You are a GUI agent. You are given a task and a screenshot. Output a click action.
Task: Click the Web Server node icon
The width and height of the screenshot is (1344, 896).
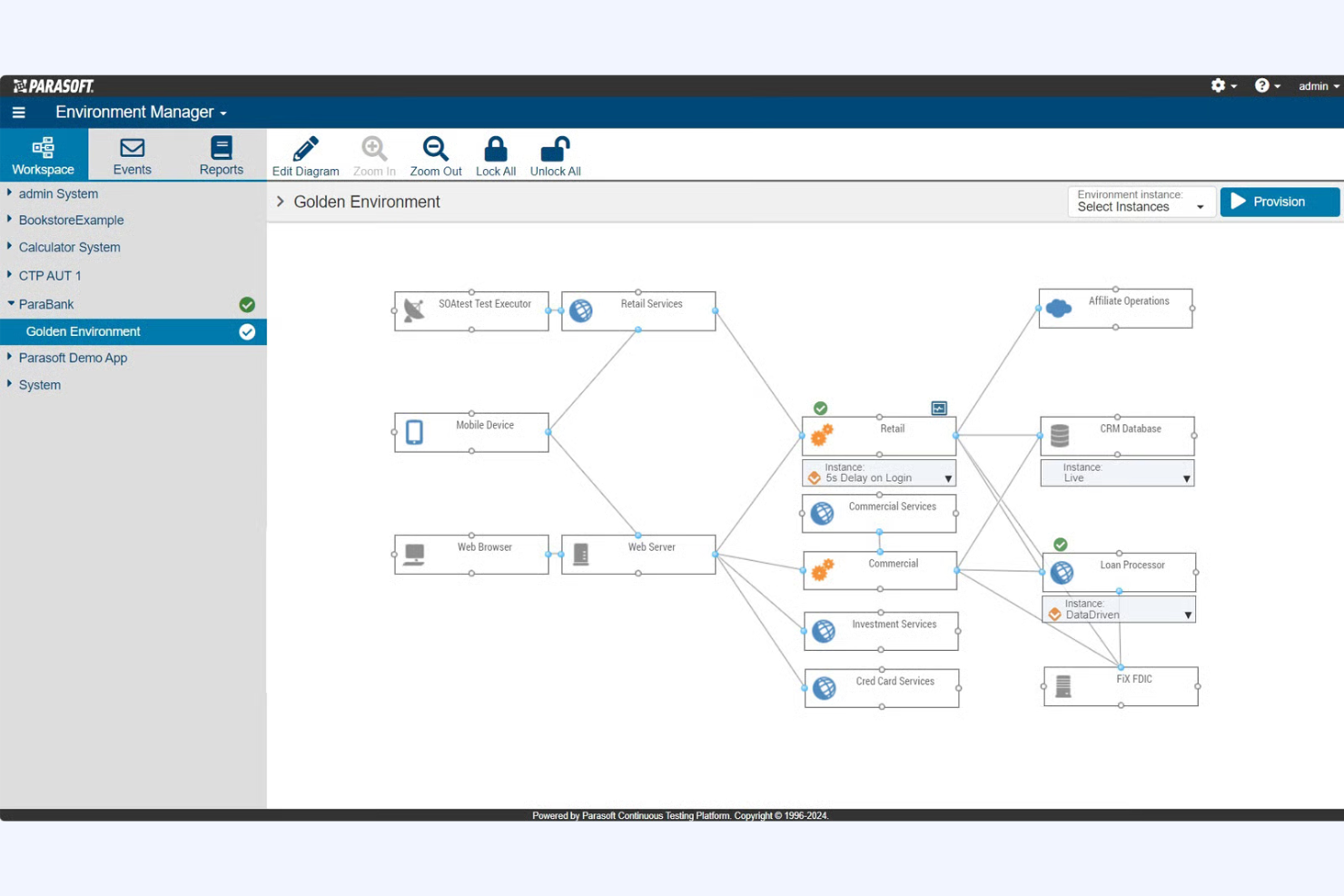(581, 554)
